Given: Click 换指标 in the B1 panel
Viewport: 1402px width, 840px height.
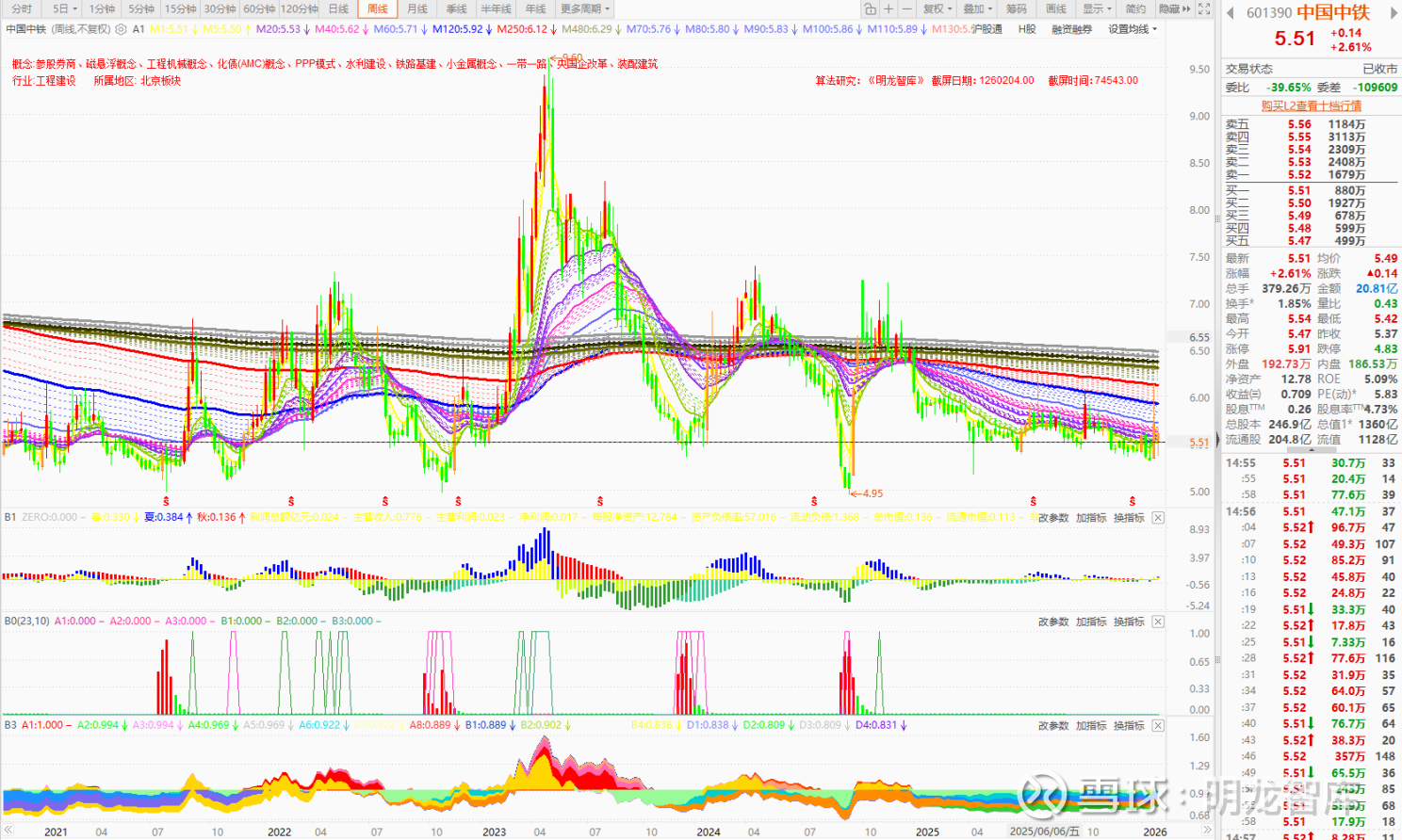Looking at the screenshot, I should coord(1129,518).
